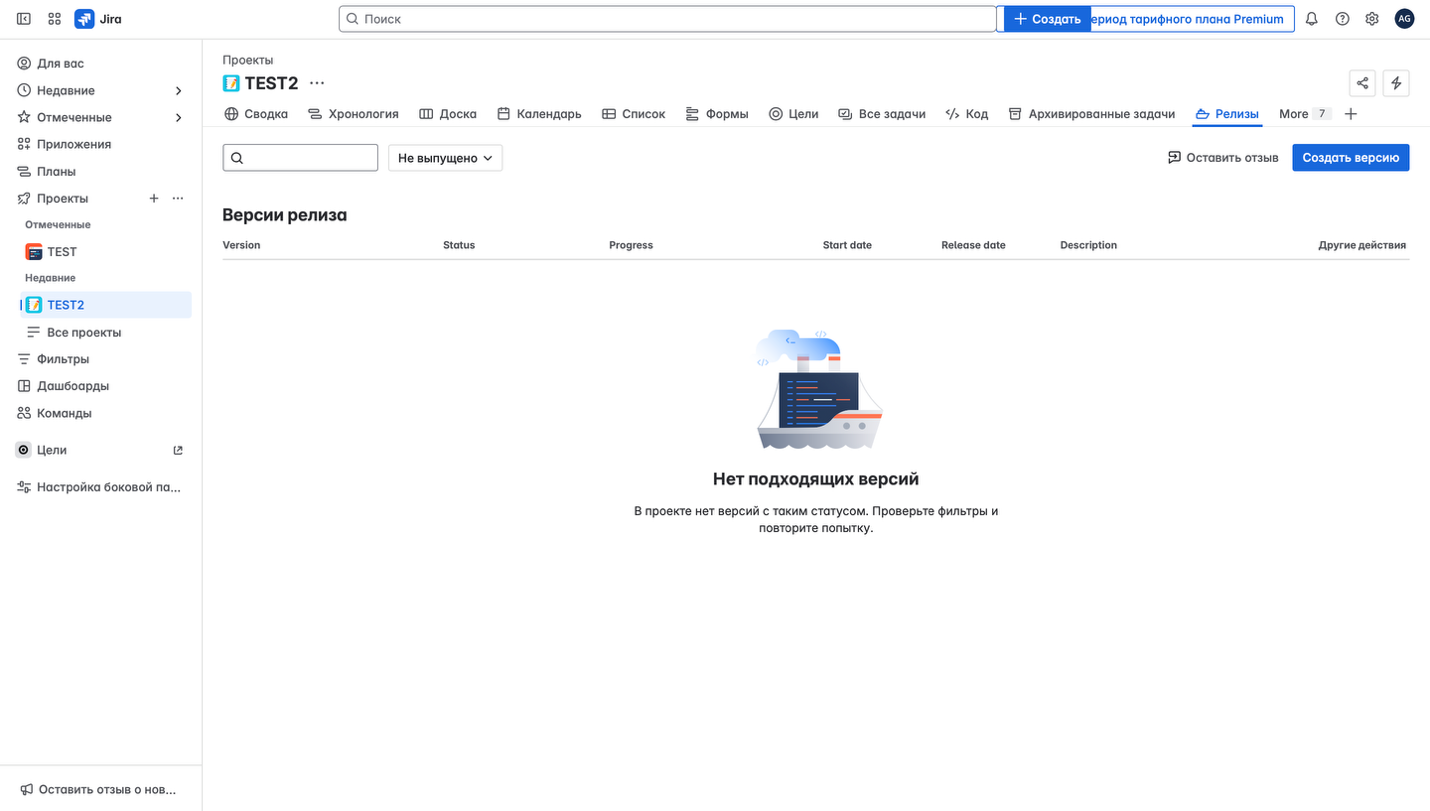Open the AG user avatar
The width and height of the screenshot is (1430, 811).
[x=1405, y=18]
